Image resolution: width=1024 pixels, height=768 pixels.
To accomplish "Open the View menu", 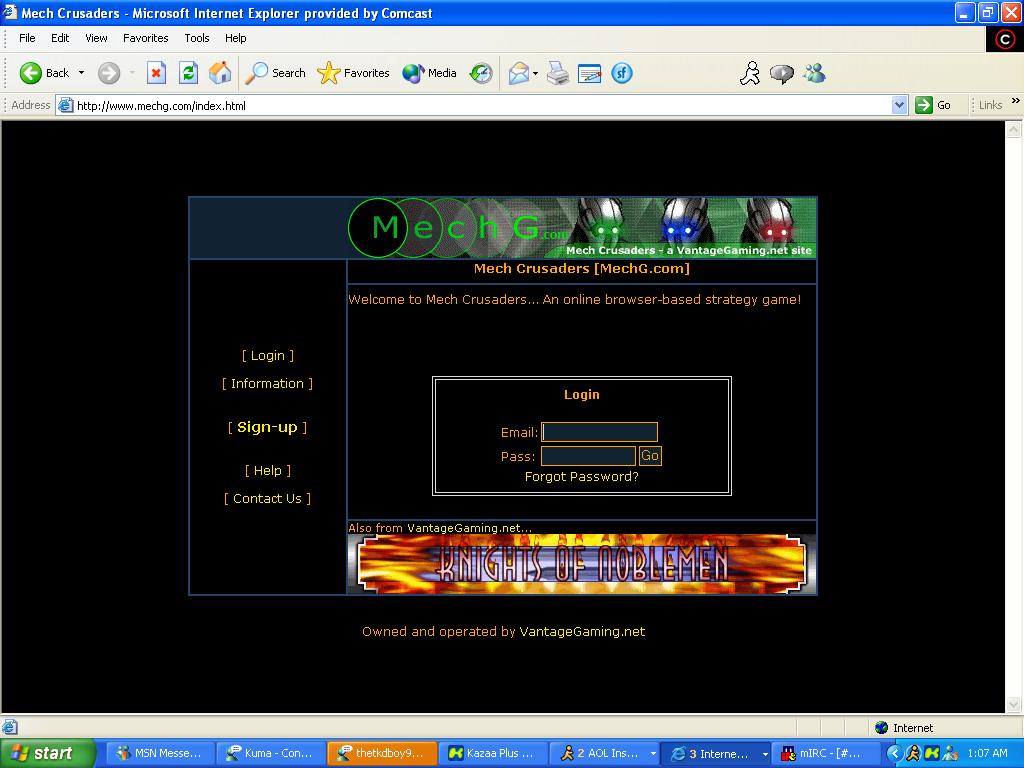I will coord(96,38).
